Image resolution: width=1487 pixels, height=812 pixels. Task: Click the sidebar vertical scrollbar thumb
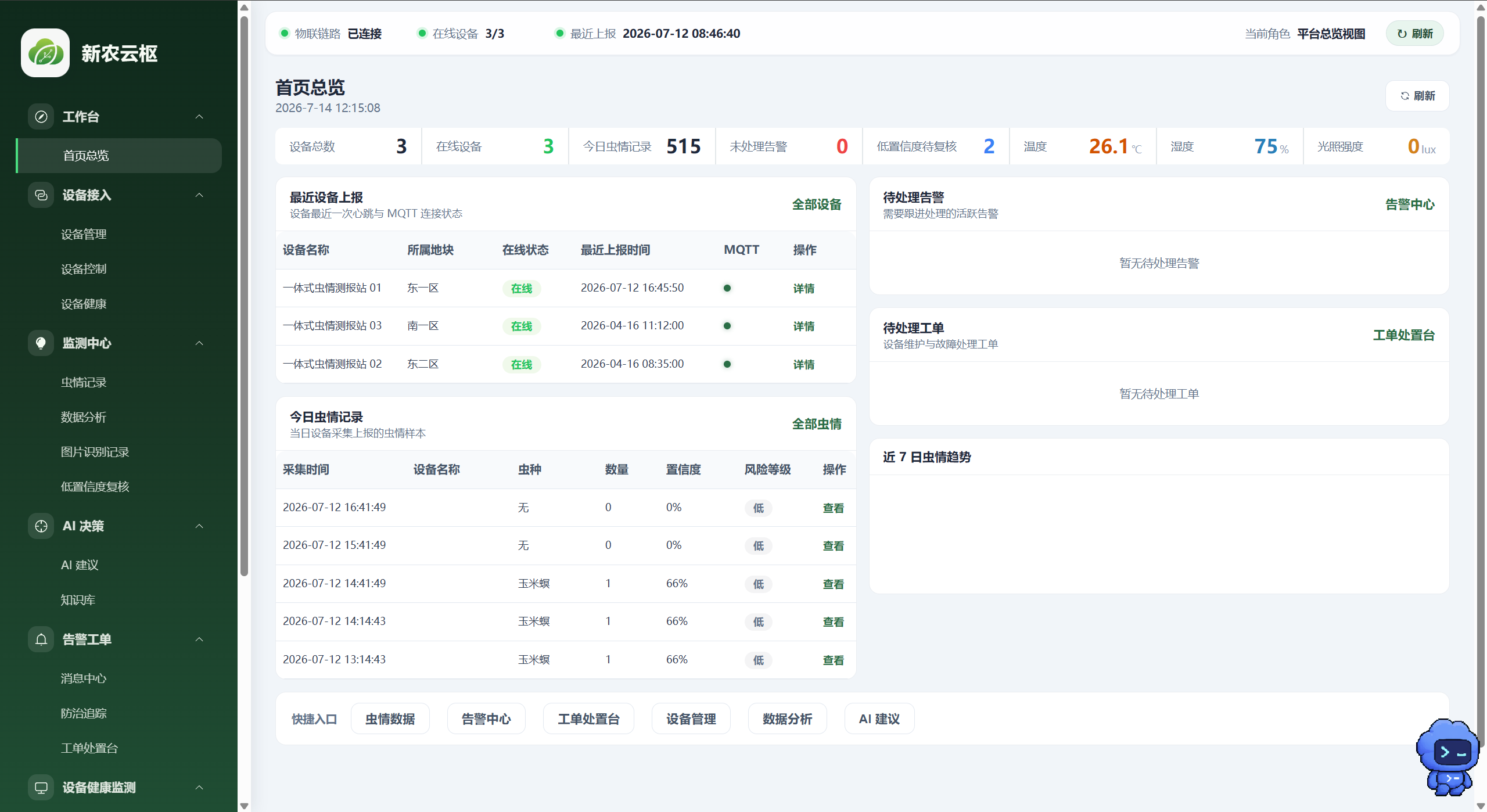pos(244,296)
